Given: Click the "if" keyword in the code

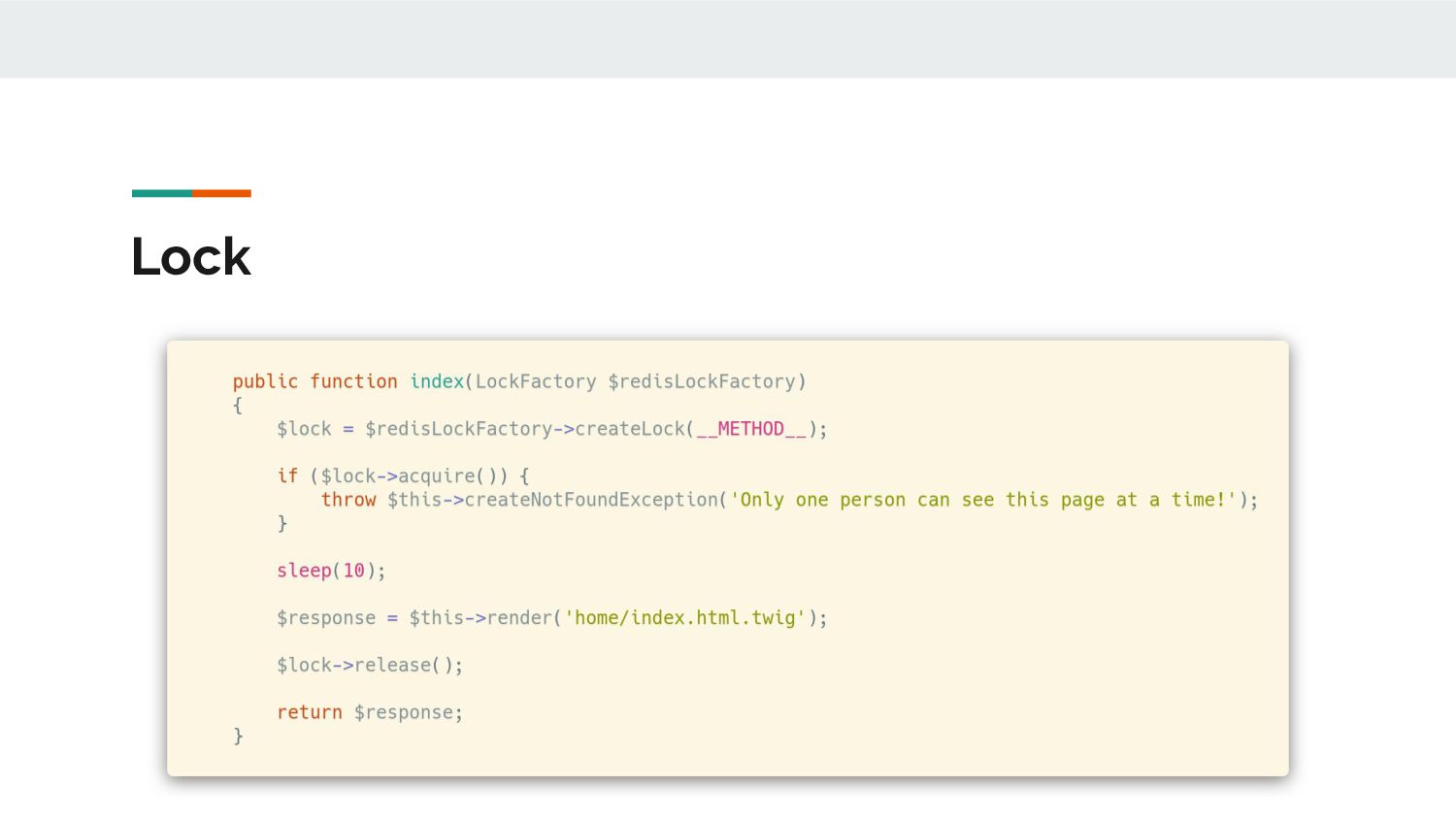Looking at the screenshot, I should tap(287, 476).
